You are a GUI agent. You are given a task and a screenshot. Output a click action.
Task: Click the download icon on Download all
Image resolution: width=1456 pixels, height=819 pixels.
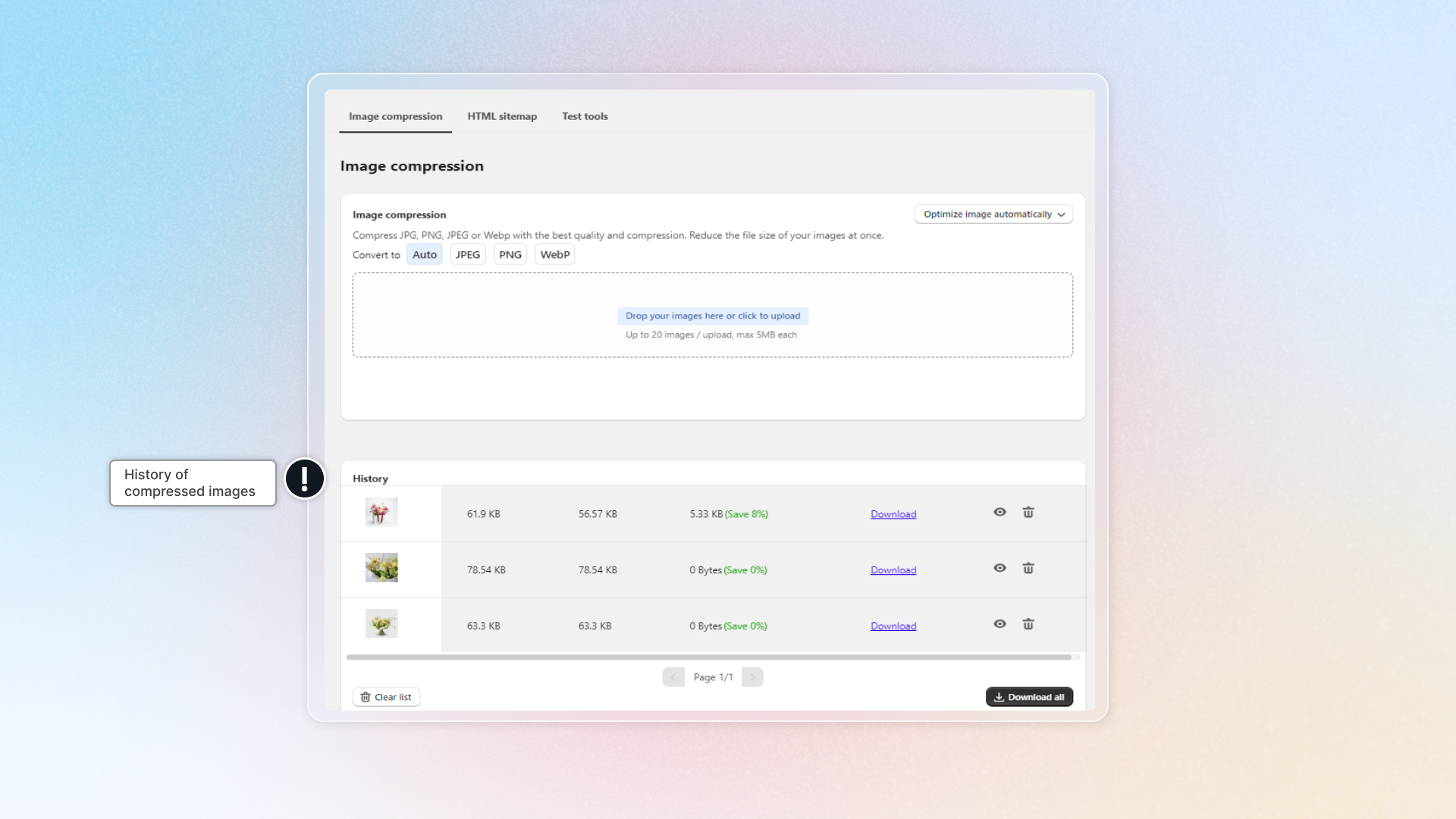[x=999, y=696]
